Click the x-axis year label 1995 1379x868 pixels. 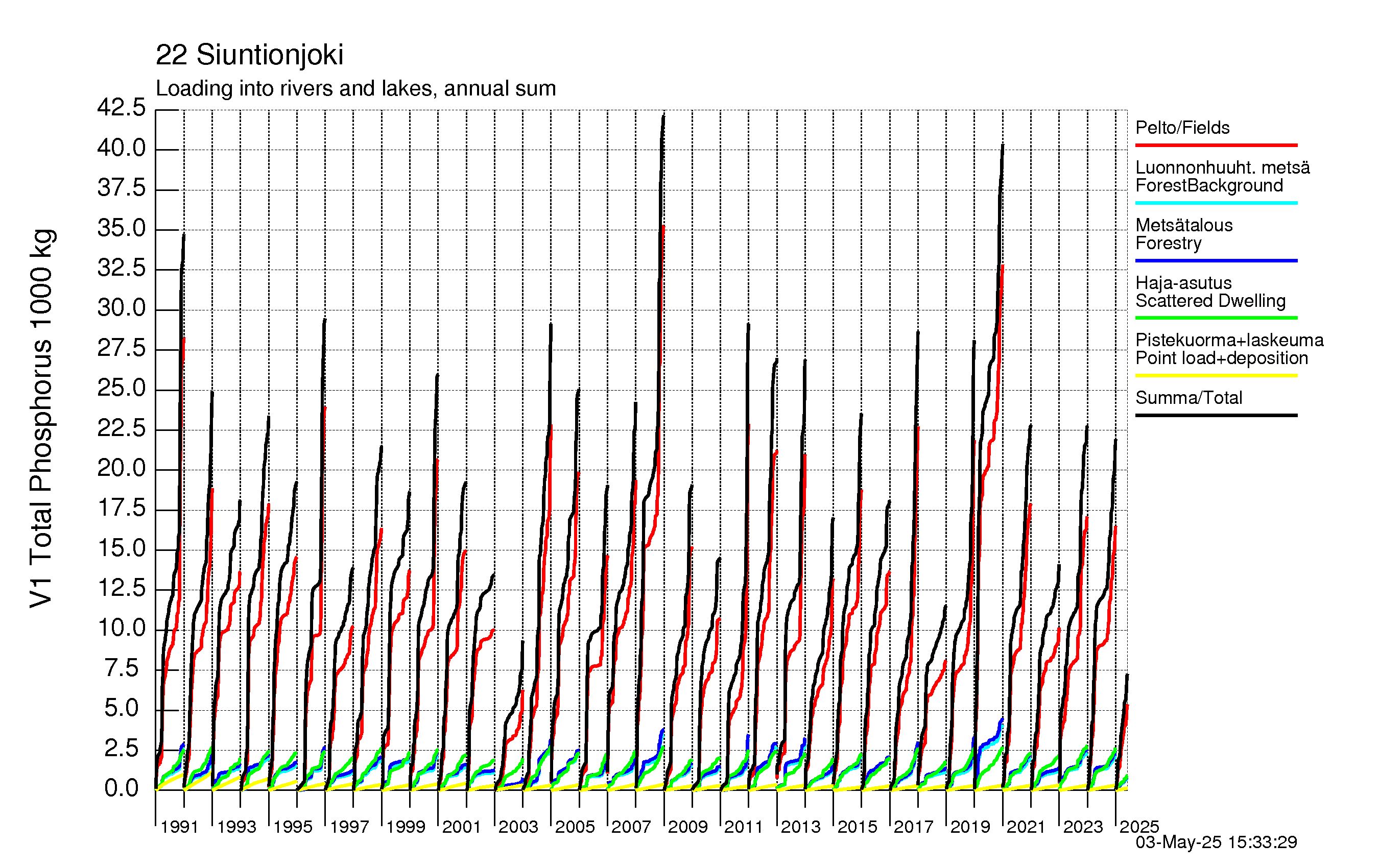pos(293,827)
